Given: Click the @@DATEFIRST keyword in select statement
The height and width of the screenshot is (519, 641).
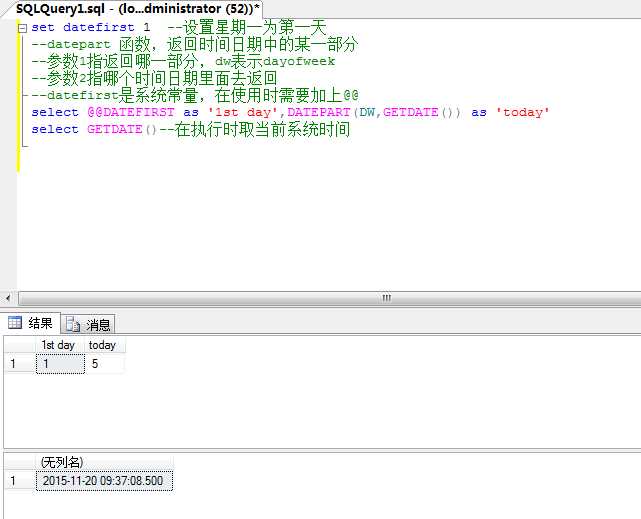Looking at the screenshot, I should coord(131,112).
